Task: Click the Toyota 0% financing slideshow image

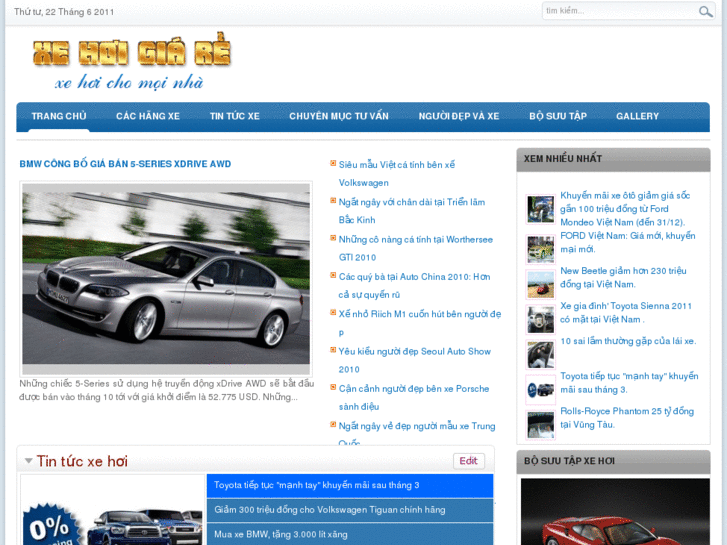Action: click(x=113, y=510)
